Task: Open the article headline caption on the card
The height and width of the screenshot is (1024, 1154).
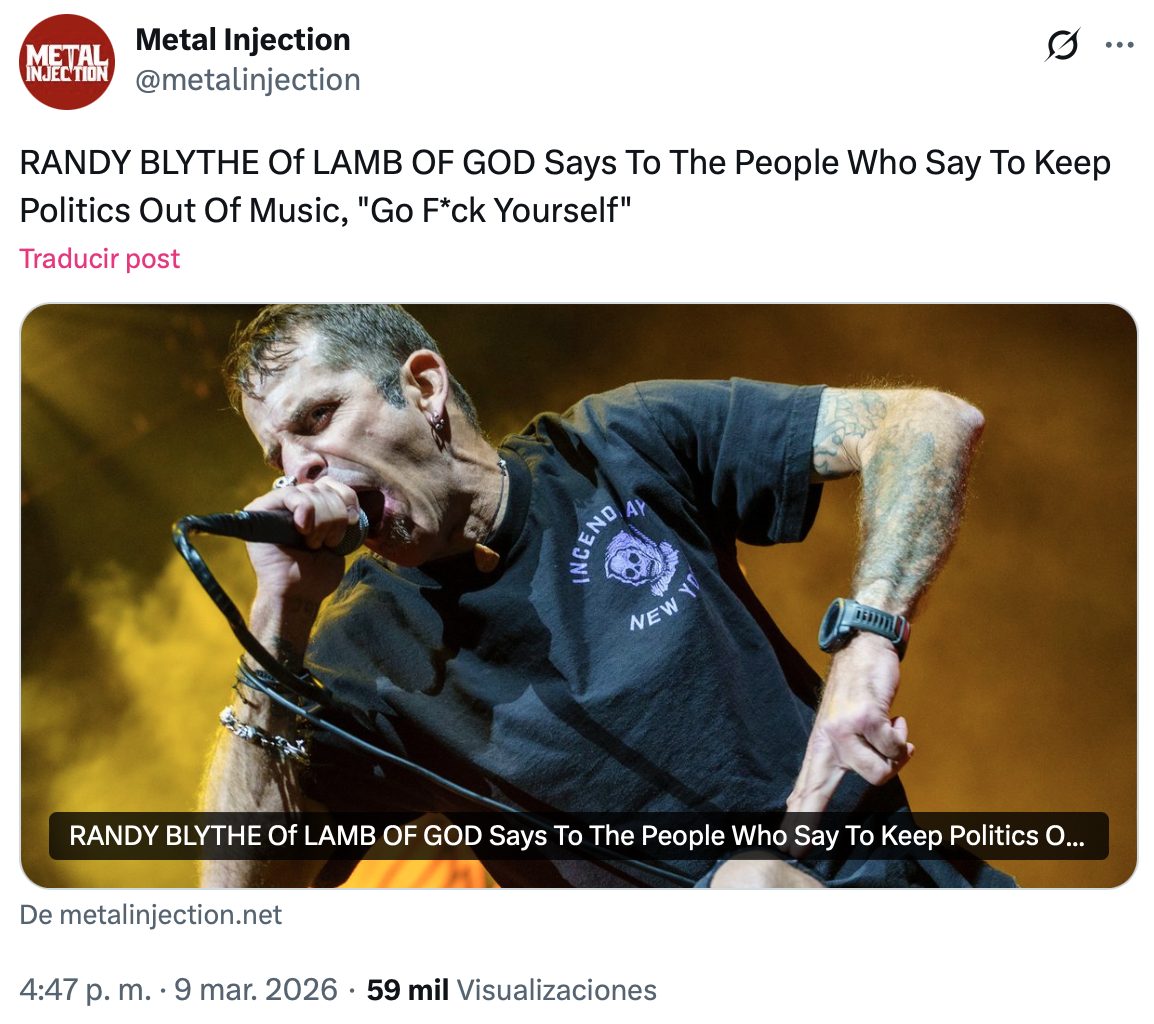Action: [578, 836]
